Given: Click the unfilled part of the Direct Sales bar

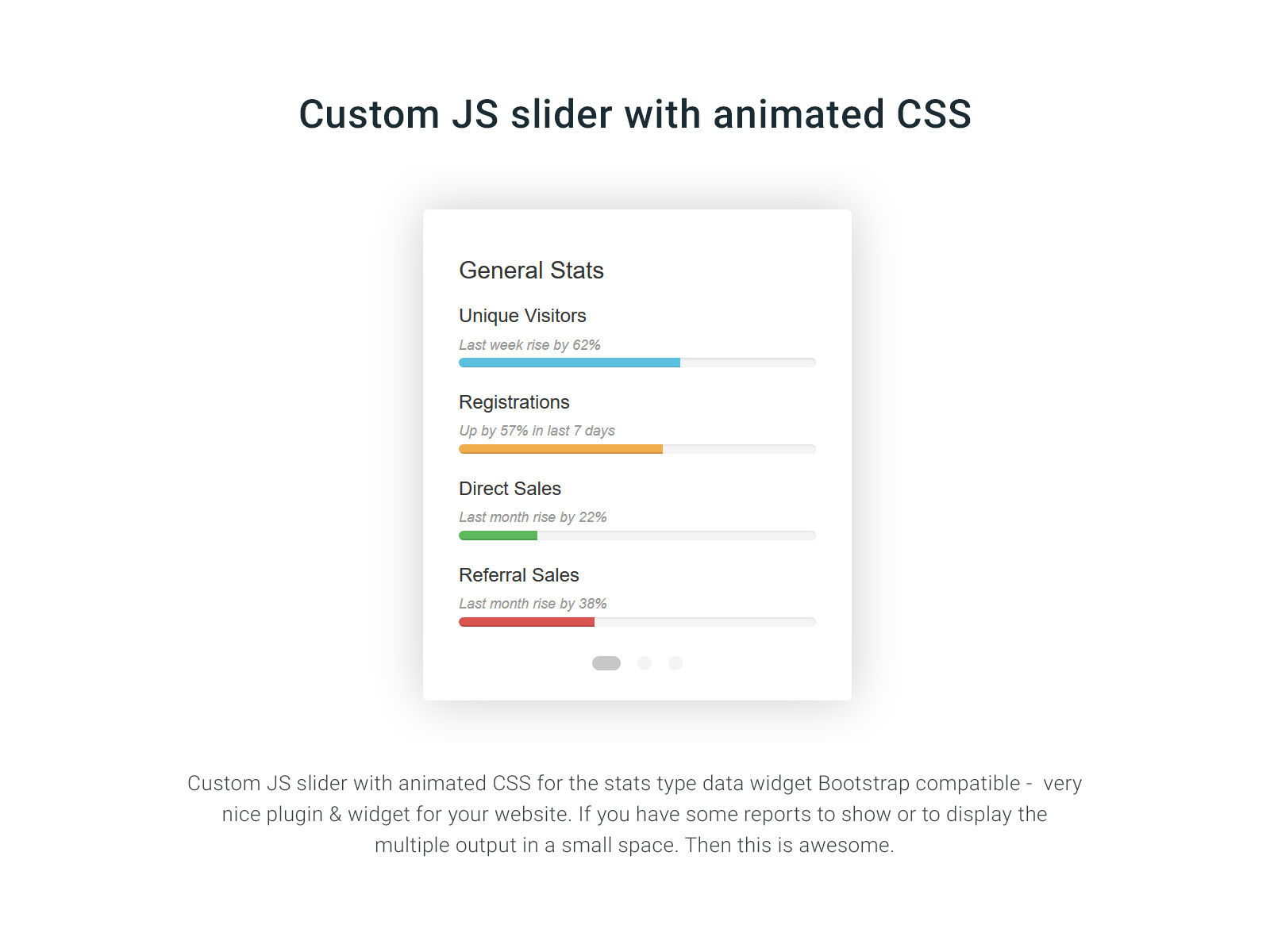Looking at the screenshot, I should click(676, 535).
